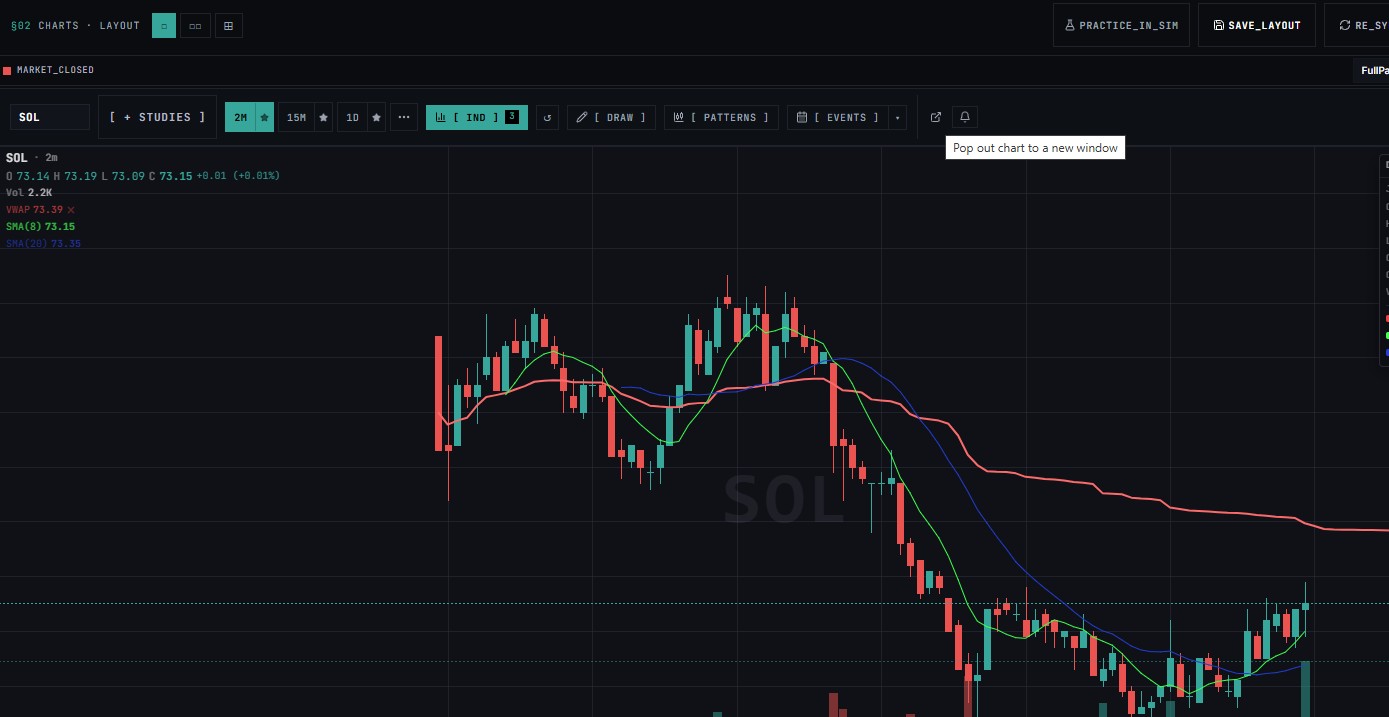
Task: Click the CHARTS · LAYOUT header text
Action: [x=89, y=25]
